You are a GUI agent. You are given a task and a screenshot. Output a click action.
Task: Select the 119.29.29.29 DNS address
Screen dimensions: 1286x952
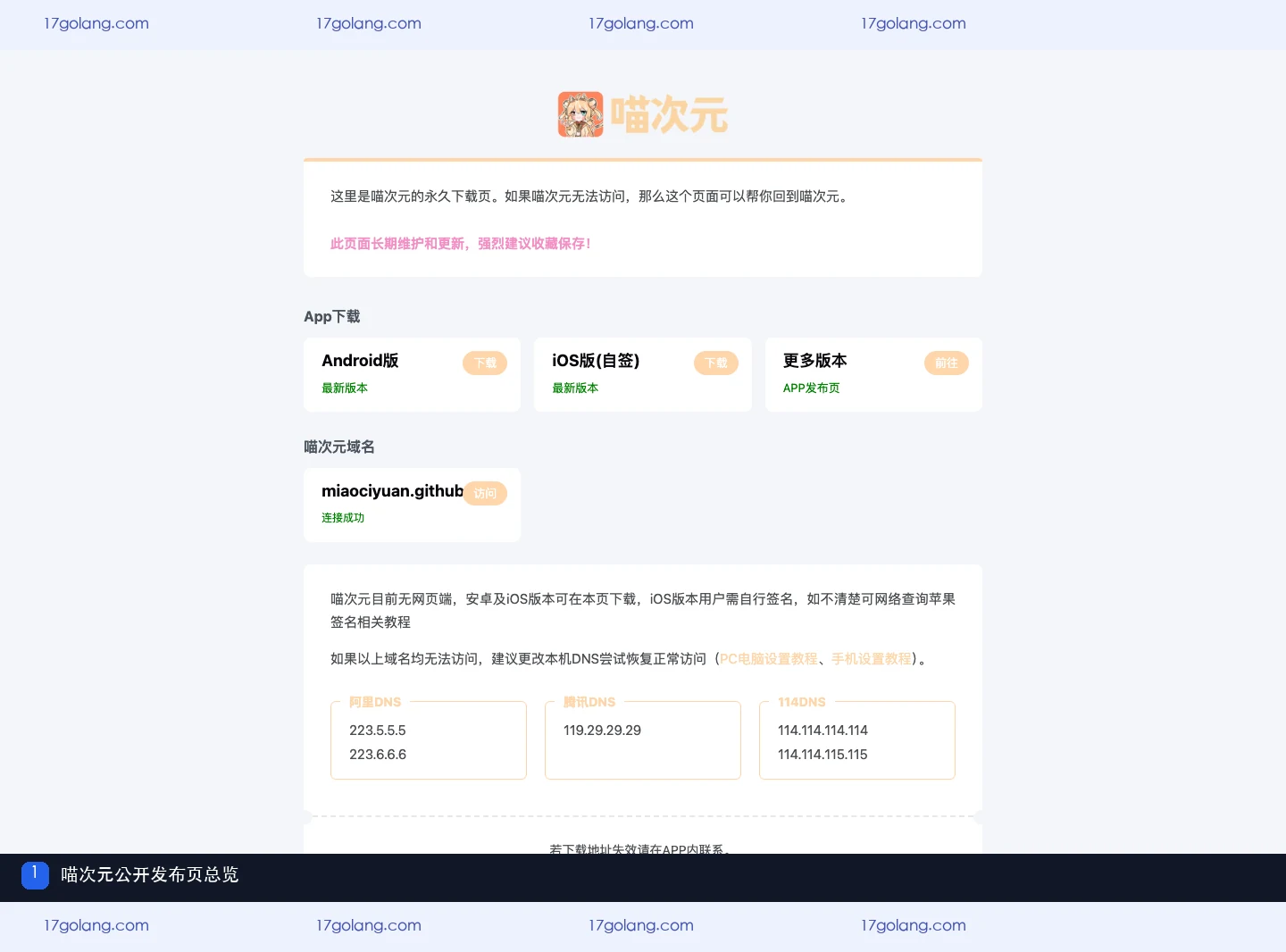602,731
